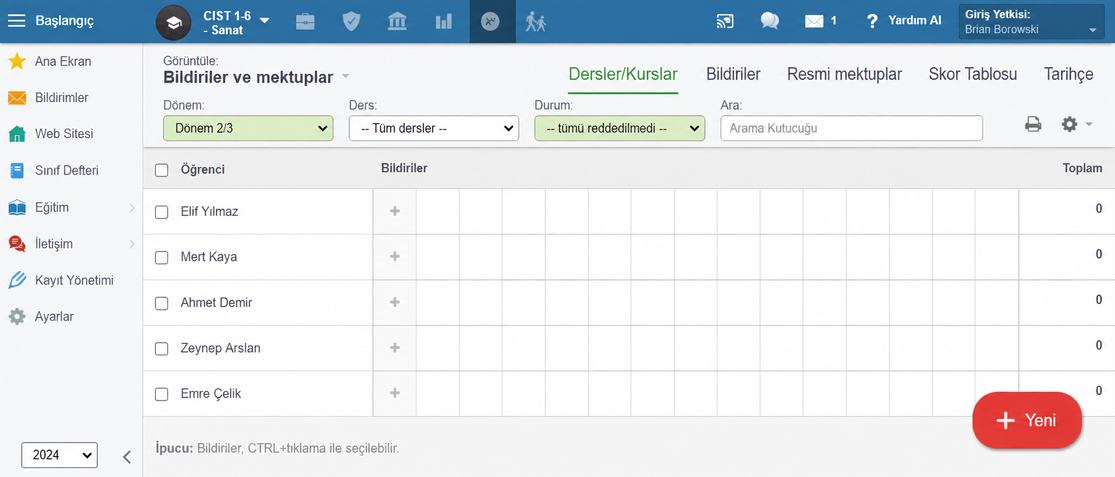Screen dimensions: 1115x477
Task: Open the bank building icon
Action: point(398,21)
